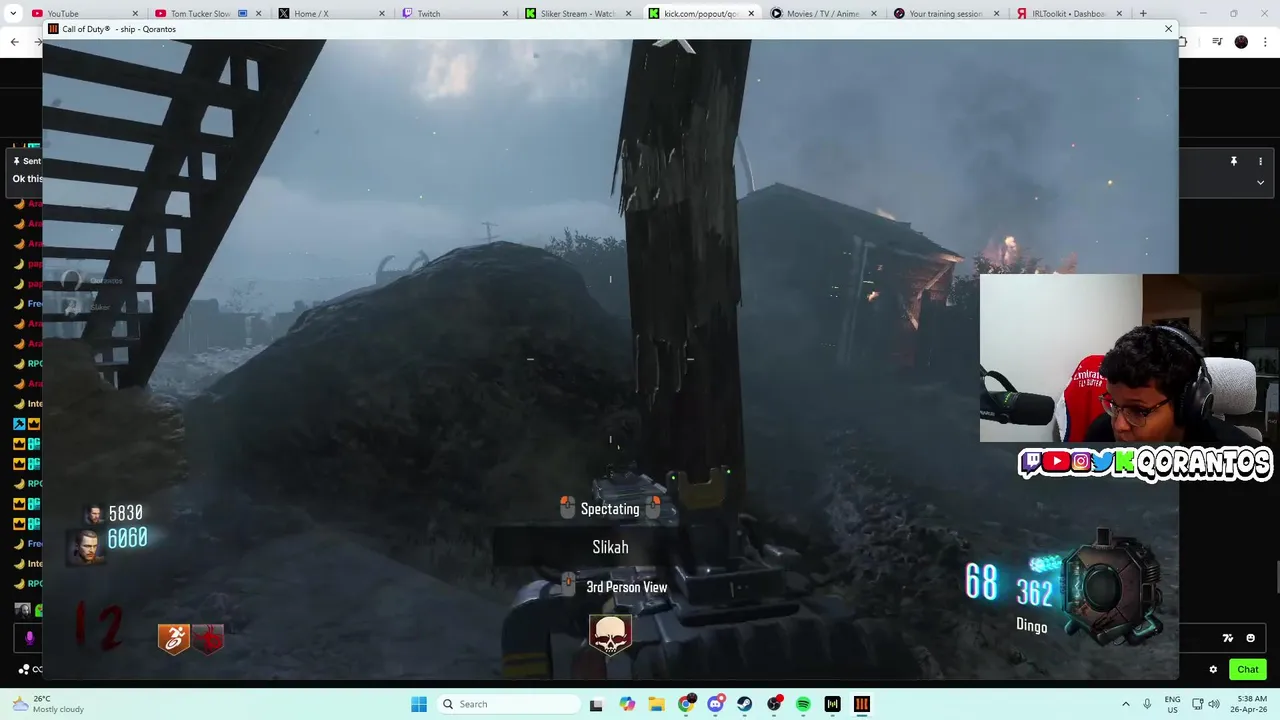
Task: Click the gadget equipment icon at bottom right
Action: tap(1110, 590)
